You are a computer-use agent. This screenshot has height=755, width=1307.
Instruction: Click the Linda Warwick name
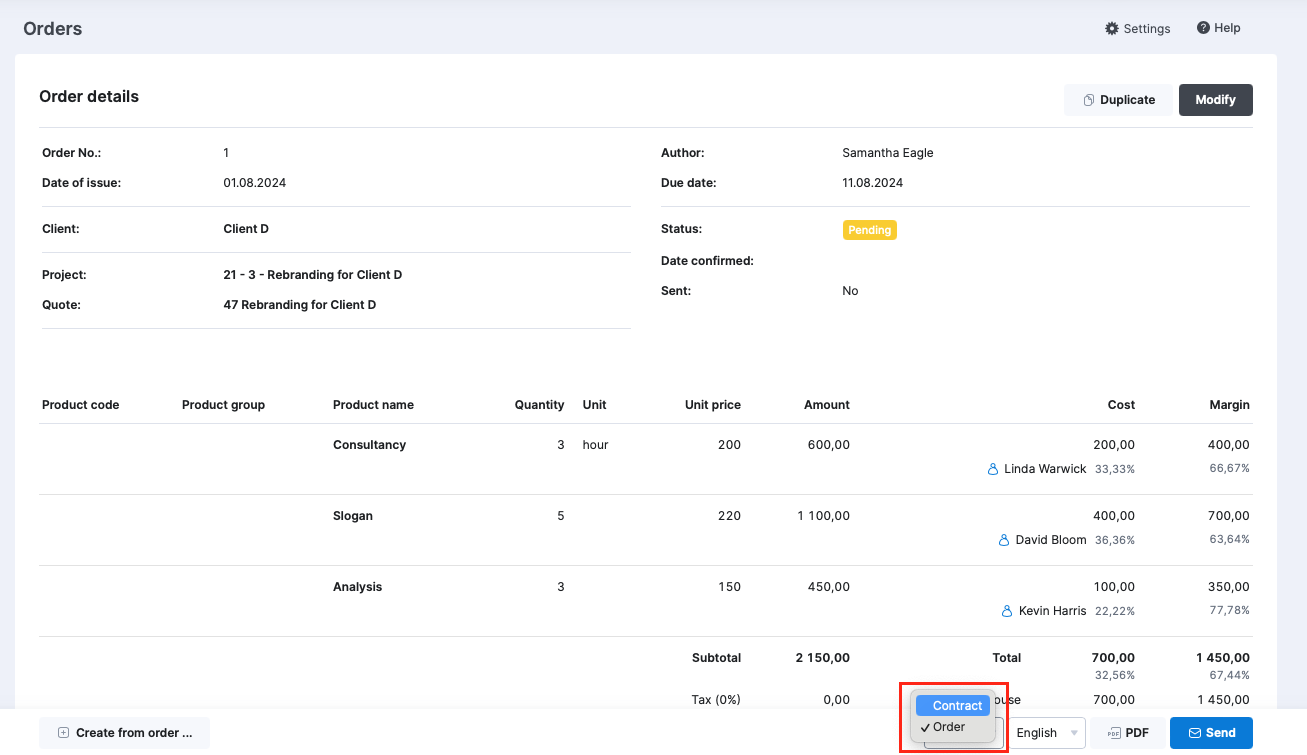click(x=1045, y=469)
